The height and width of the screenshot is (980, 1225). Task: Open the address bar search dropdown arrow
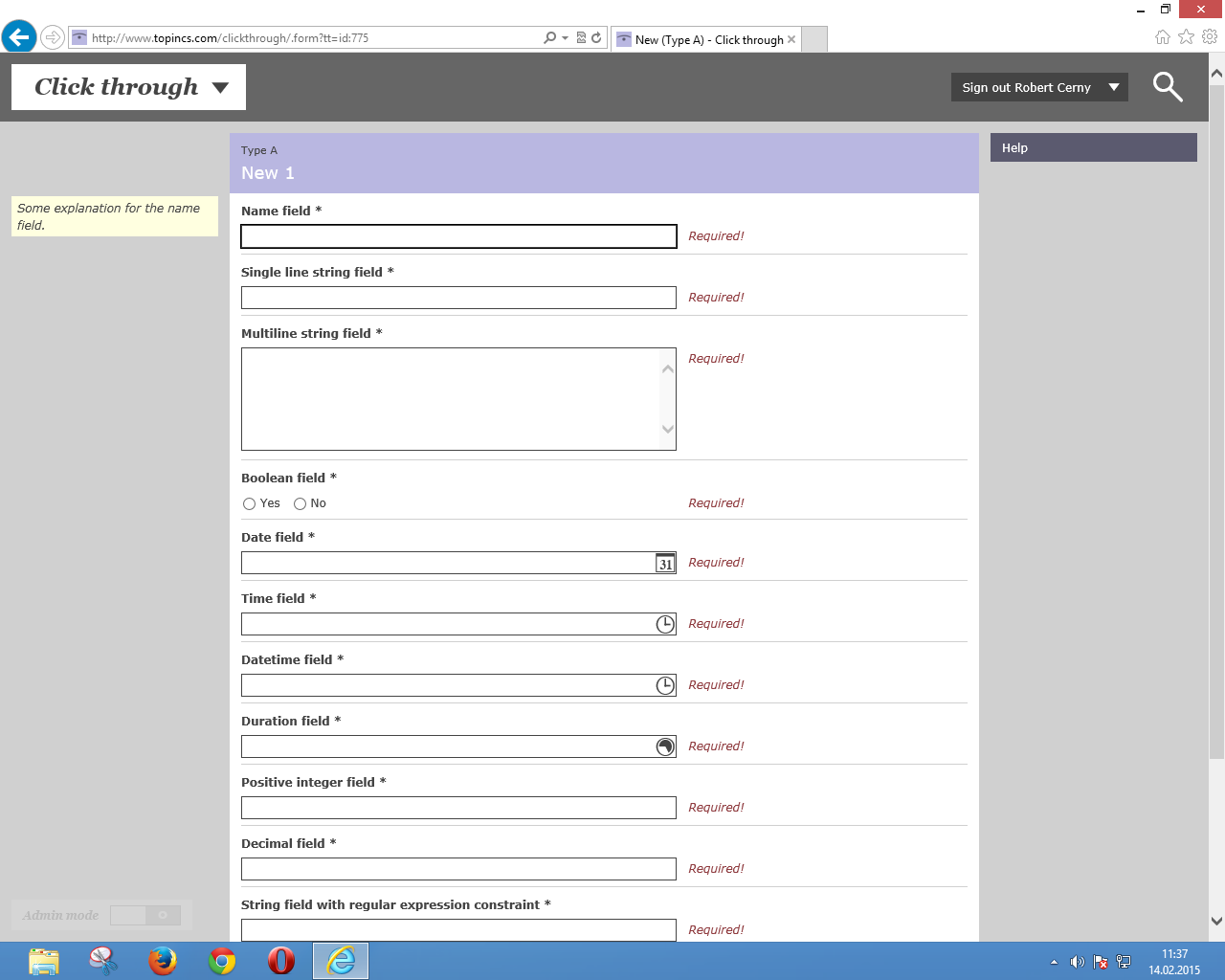click(565, 38)
